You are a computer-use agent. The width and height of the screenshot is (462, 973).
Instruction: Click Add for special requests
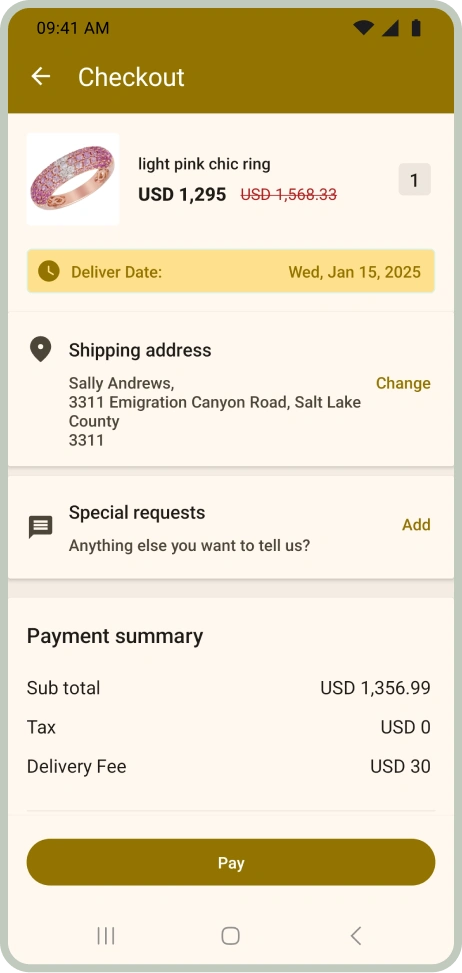[x=416, y=525]
